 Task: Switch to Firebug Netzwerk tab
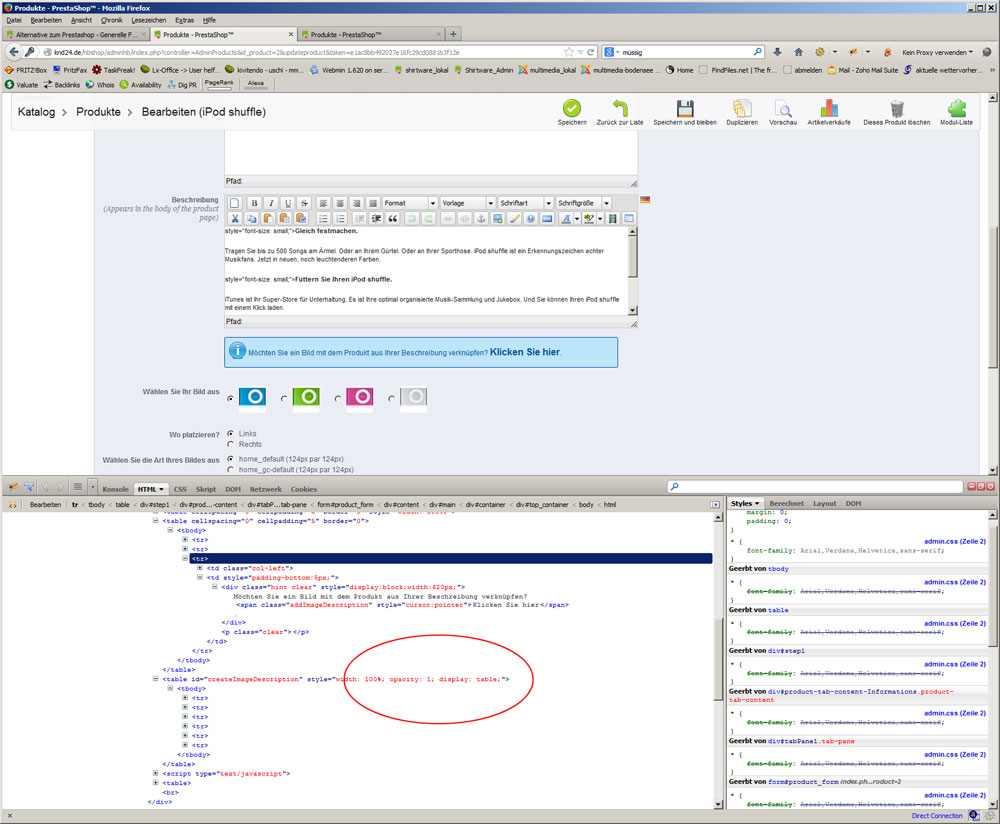pyautogui.click(x=265, y=489)
